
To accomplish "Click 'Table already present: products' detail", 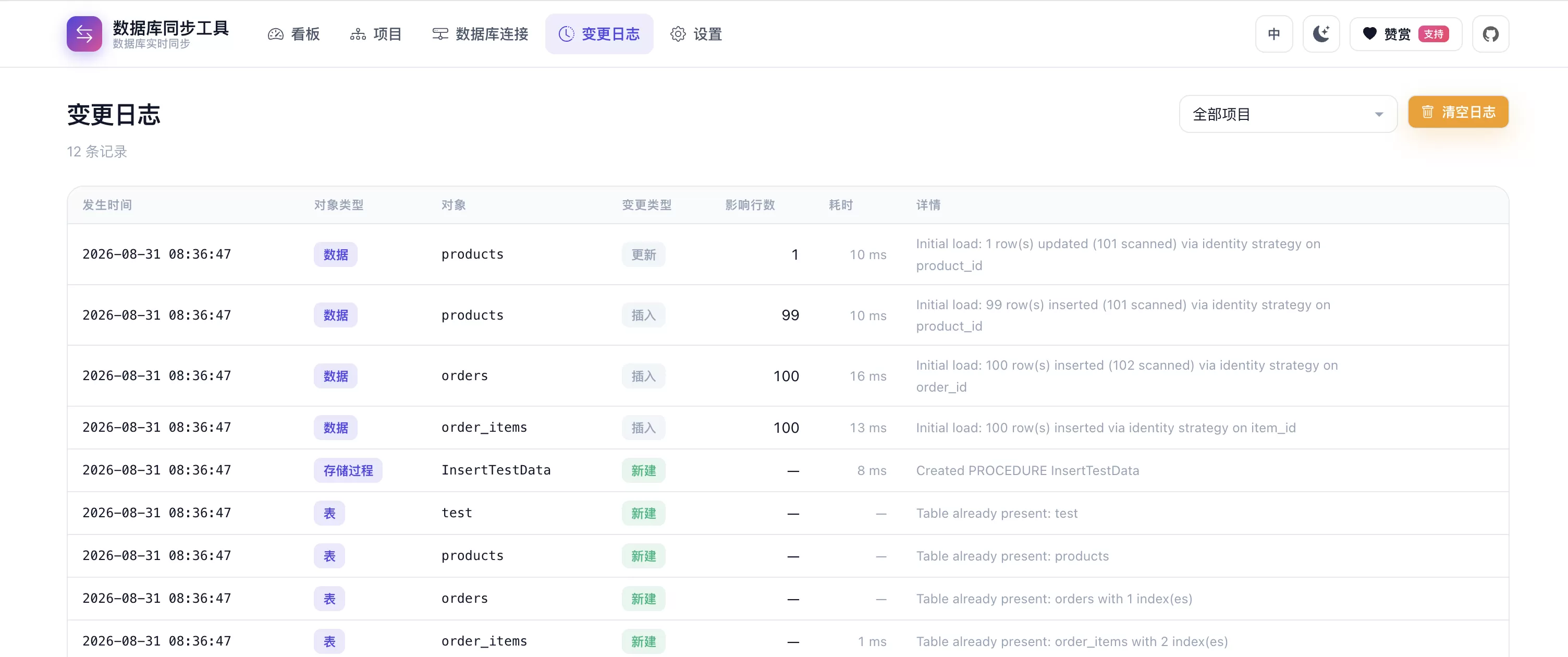I will [1012, 556].
